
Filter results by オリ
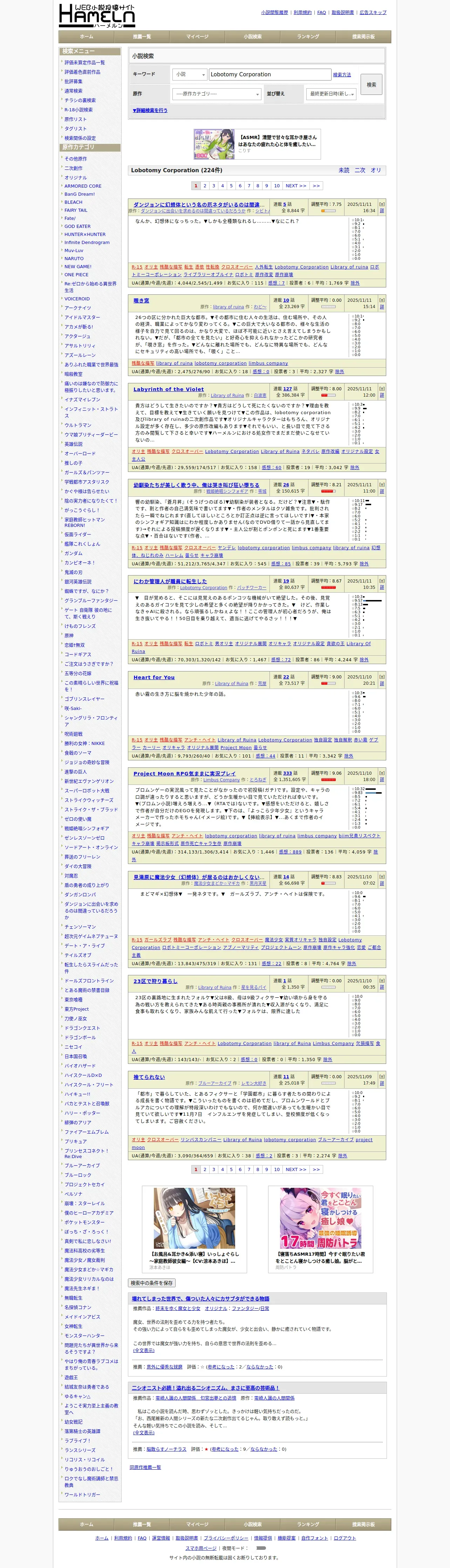pos(376,170)
